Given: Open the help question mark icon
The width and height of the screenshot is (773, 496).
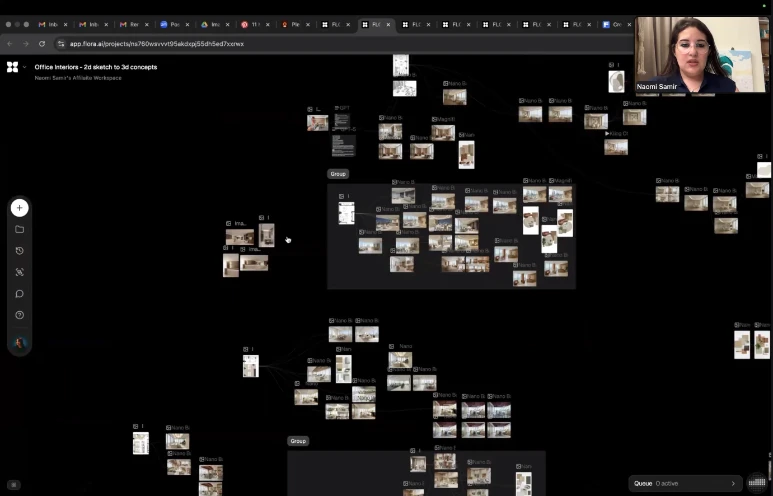Looking at the screenshot, I should pos(19,315).
